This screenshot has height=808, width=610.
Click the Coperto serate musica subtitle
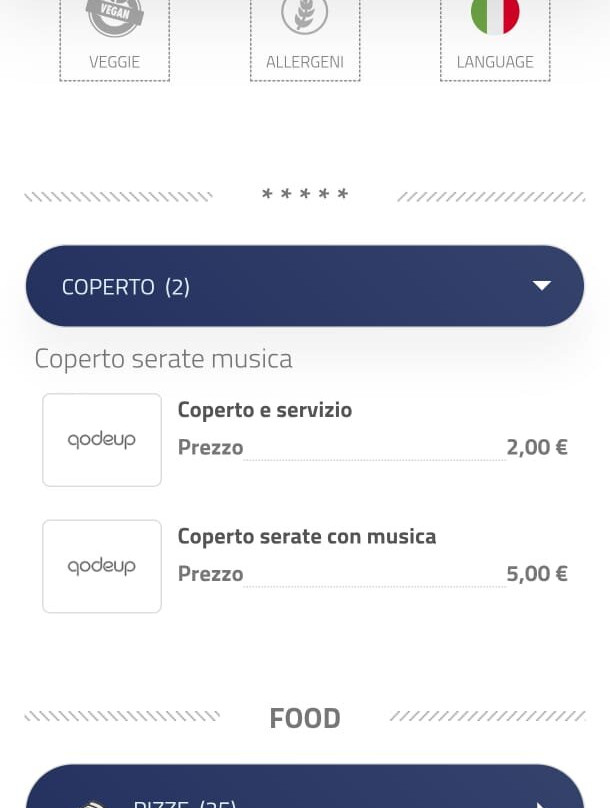[163, 358]
